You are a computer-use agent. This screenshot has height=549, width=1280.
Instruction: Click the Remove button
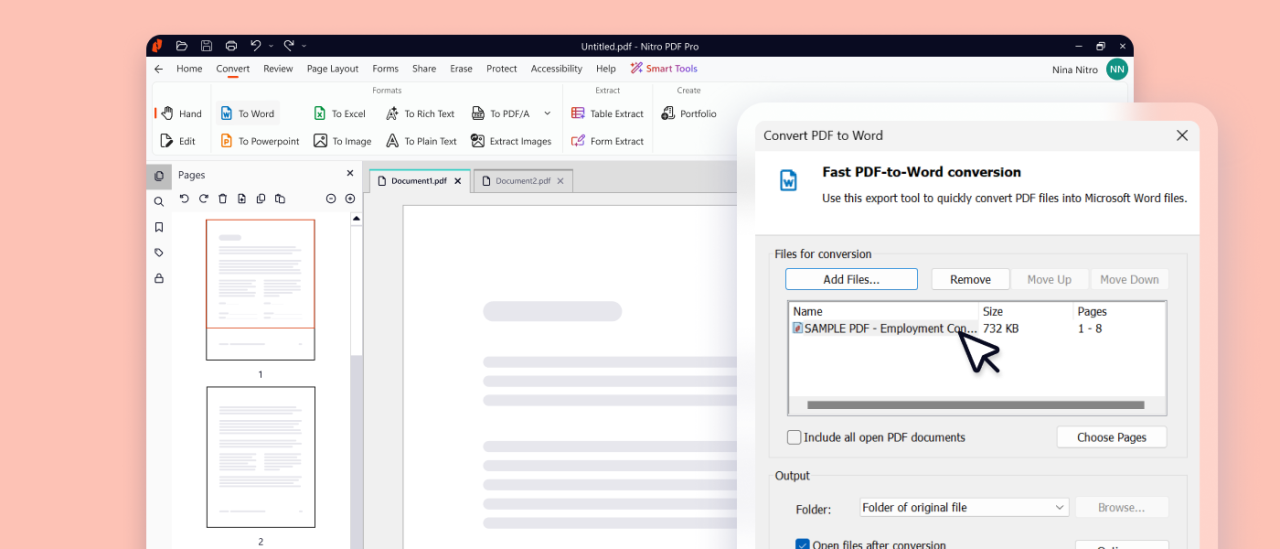coord(970,280)
